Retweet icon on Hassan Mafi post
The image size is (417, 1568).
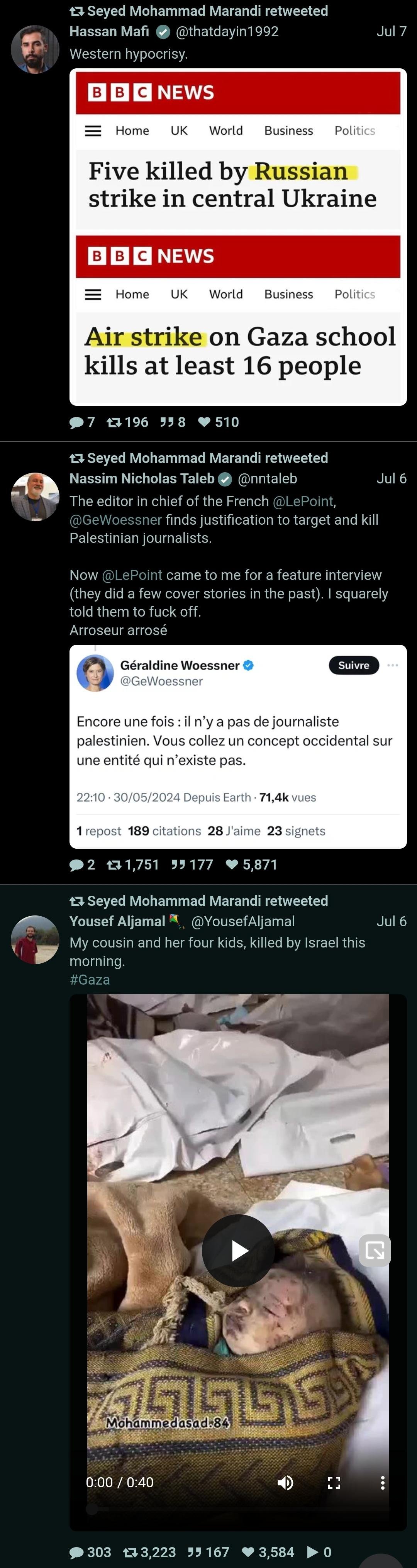click(114, 422)
